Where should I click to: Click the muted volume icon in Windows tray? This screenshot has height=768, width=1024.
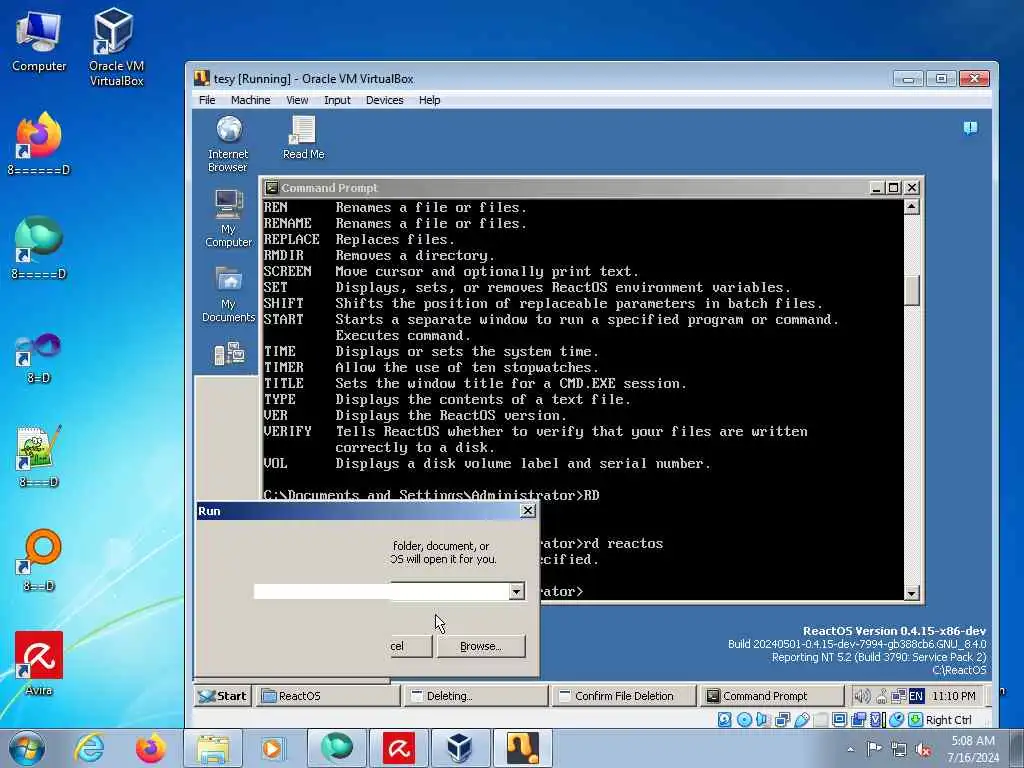tap(923, 750)
